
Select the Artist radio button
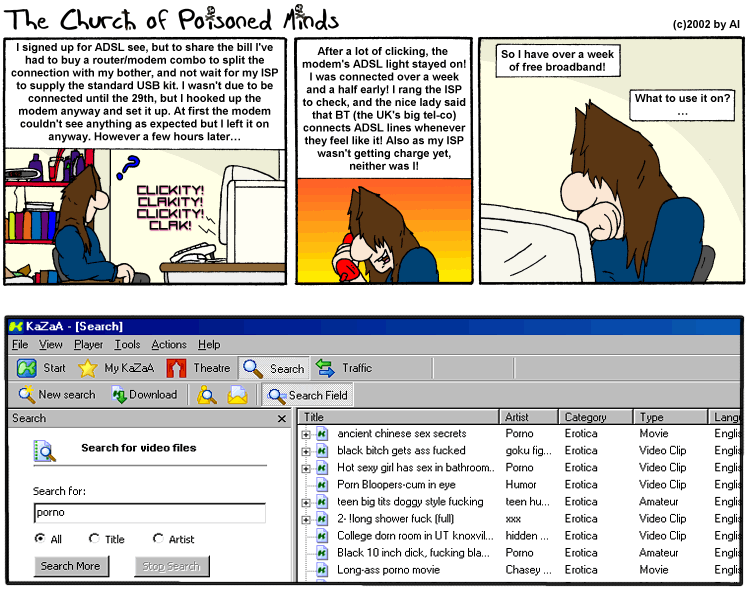pyautogui.click(x=158, y=538)
